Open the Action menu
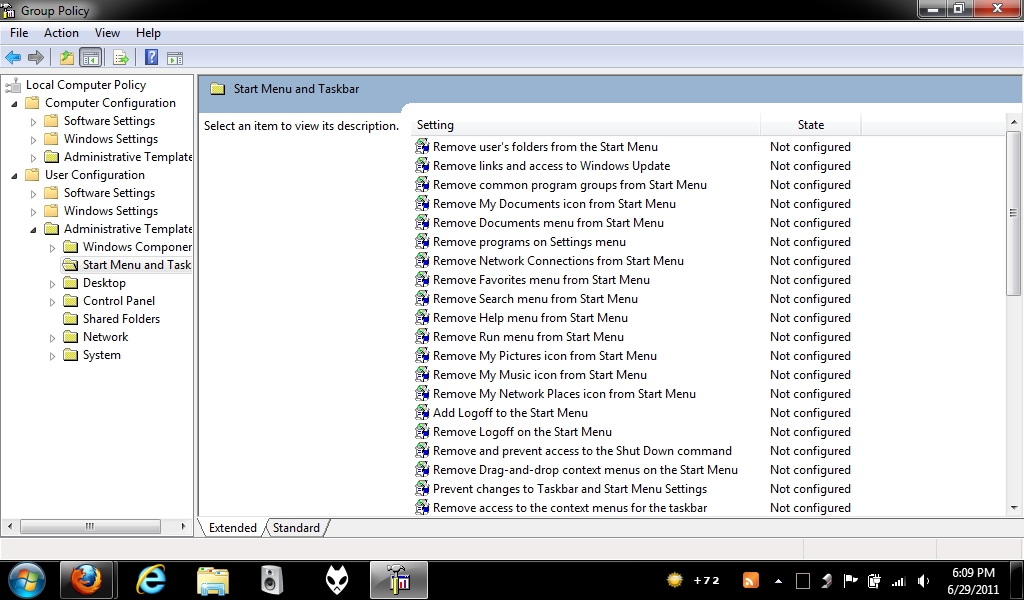Screen dimensions: 1024x600 click(x=61, y=33)
